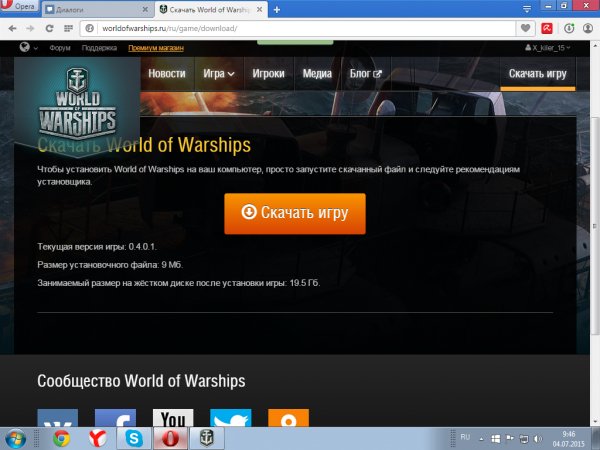The image size is (600, 450).
Task: Open the Speed Dial grid icon
Action: point(68,28)
